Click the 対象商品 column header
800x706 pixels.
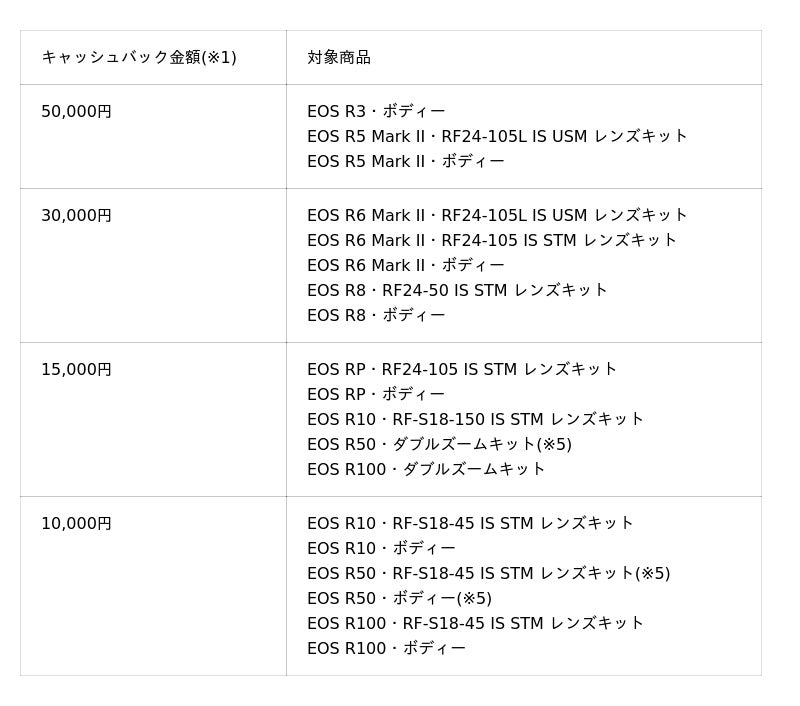pyautogui.click(x=339, y=57)
